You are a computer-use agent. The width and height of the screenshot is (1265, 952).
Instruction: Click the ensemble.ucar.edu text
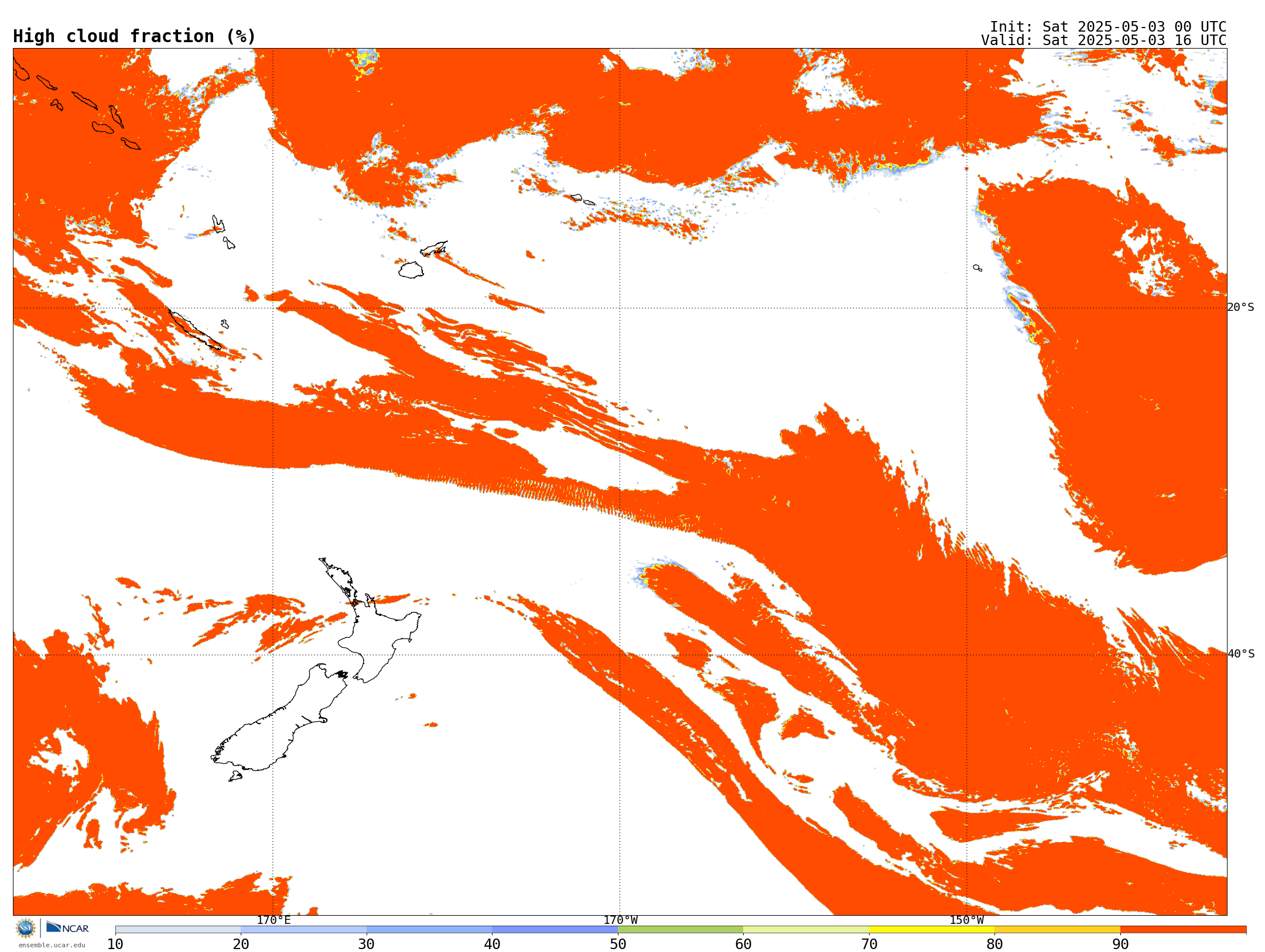tap(52, 945)
